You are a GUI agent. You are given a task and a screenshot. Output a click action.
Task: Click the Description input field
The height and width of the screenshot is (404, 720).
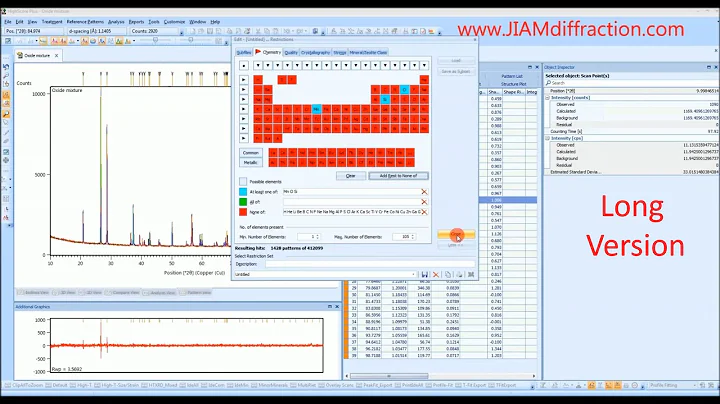point(370,264)
